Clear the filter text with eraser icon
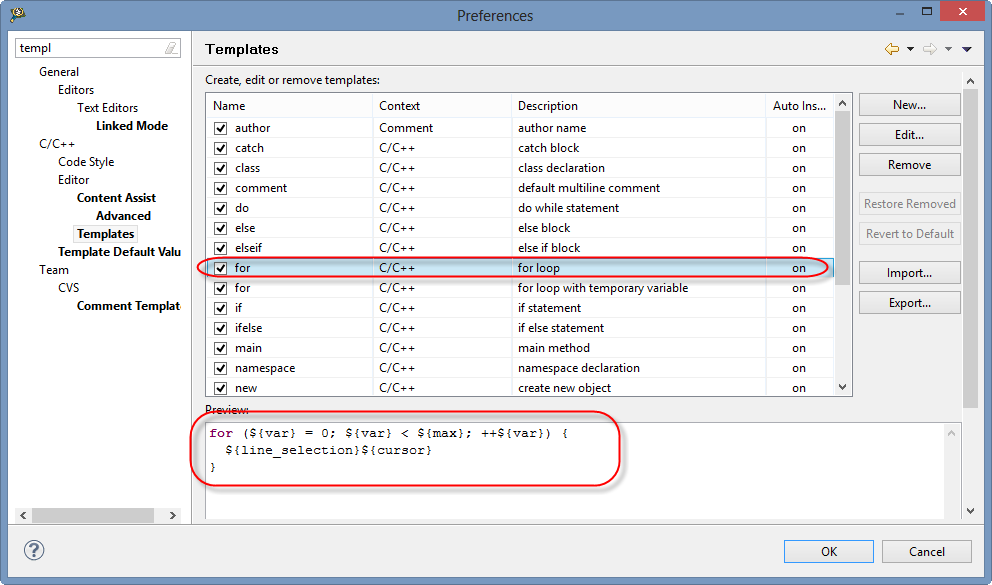 pos(171,48)
